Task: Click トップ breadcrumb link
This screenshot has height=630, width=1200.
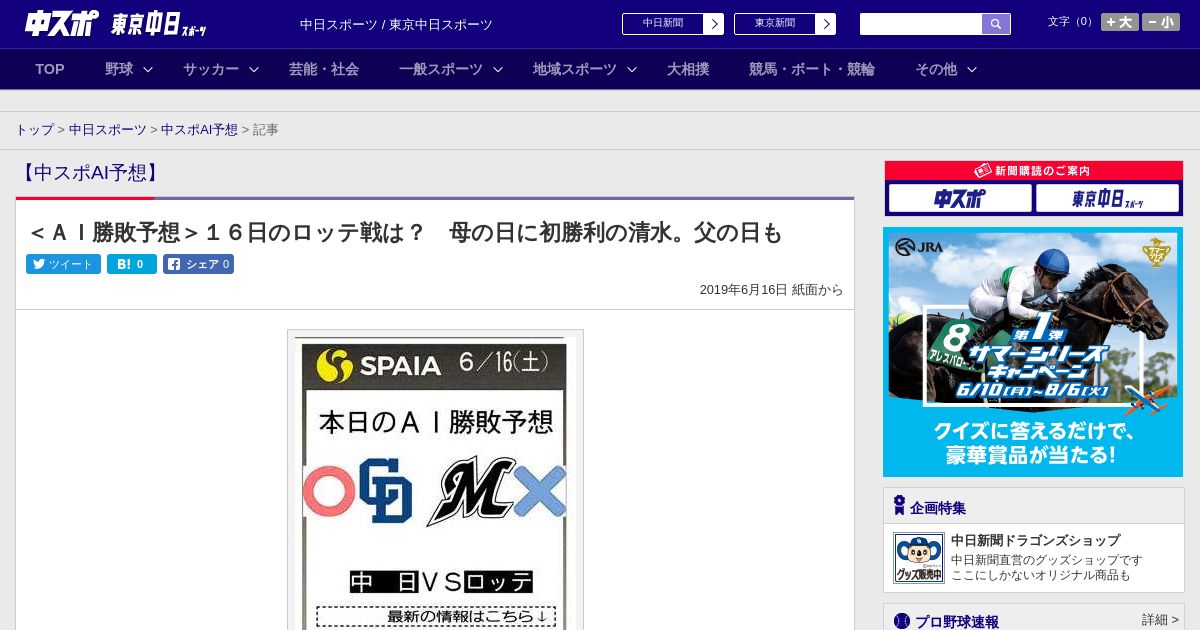Action: 35,130
